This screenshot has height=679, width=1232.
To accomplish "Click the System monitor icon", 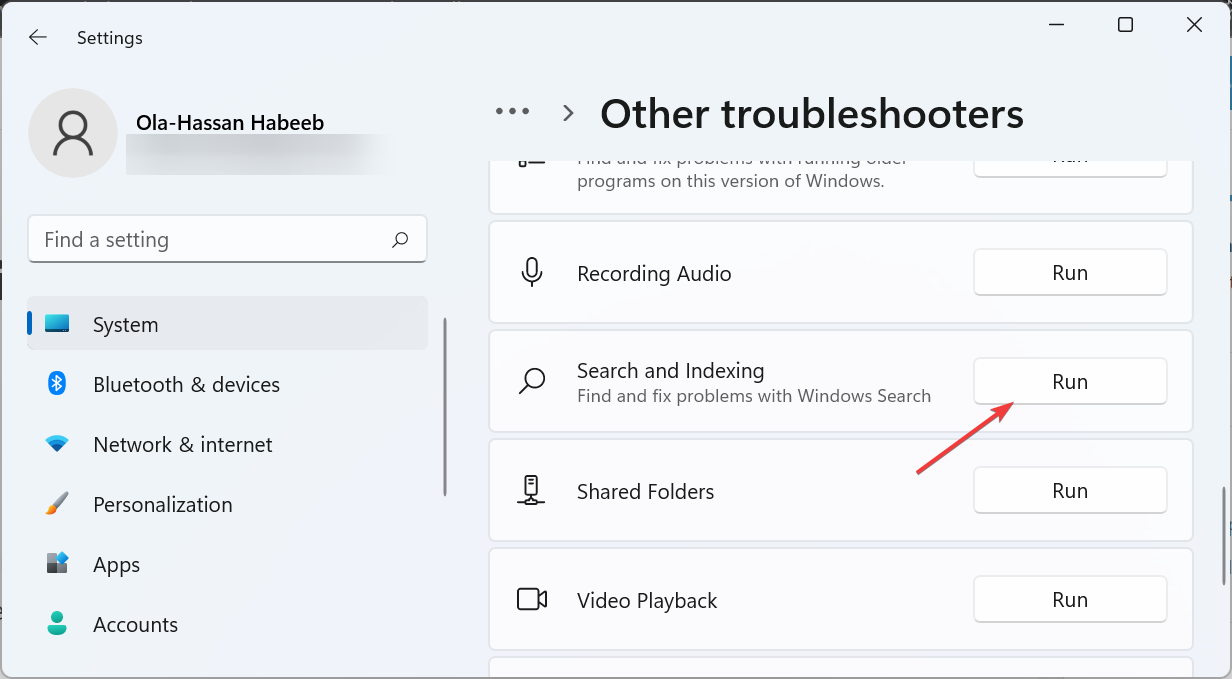I will pyautogui.click(x=57, y=324).
